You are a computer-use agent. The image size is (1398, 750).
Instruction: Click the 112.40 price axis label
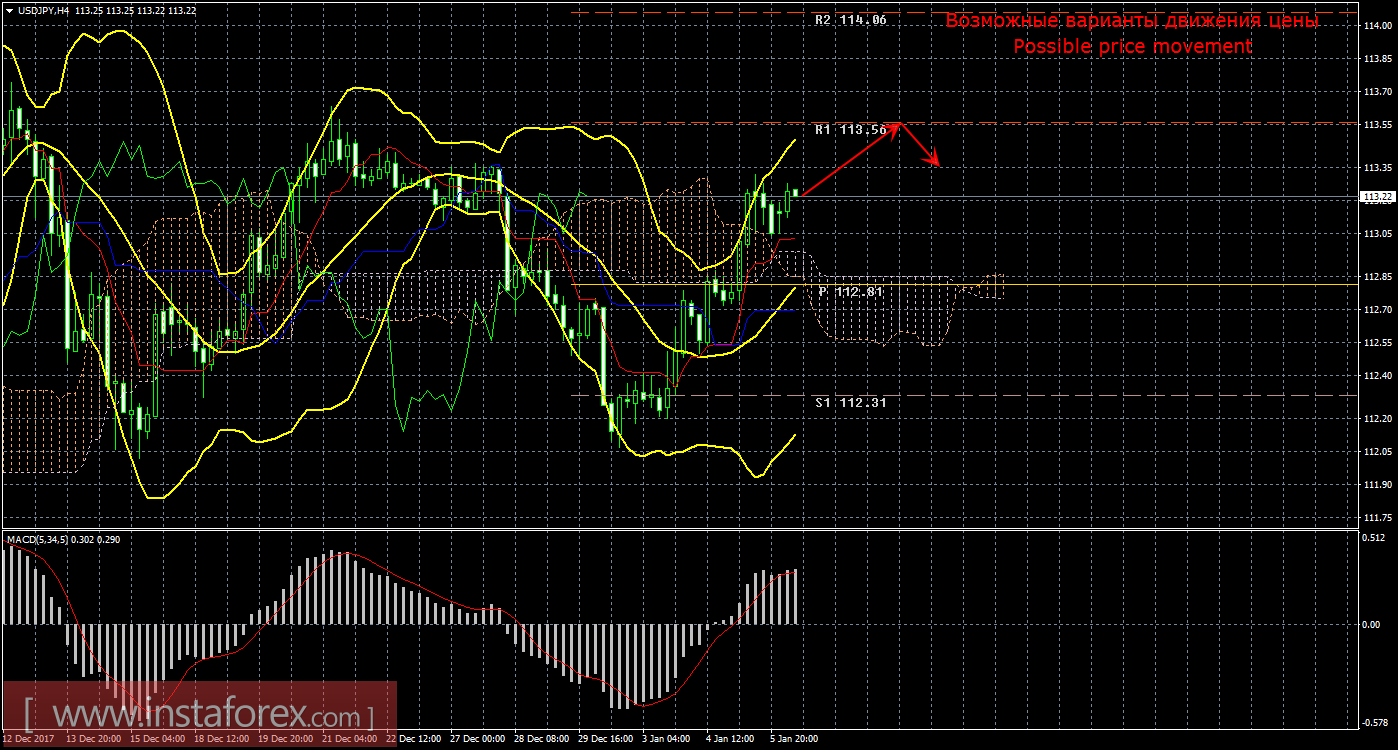[x=1378, y=375]
